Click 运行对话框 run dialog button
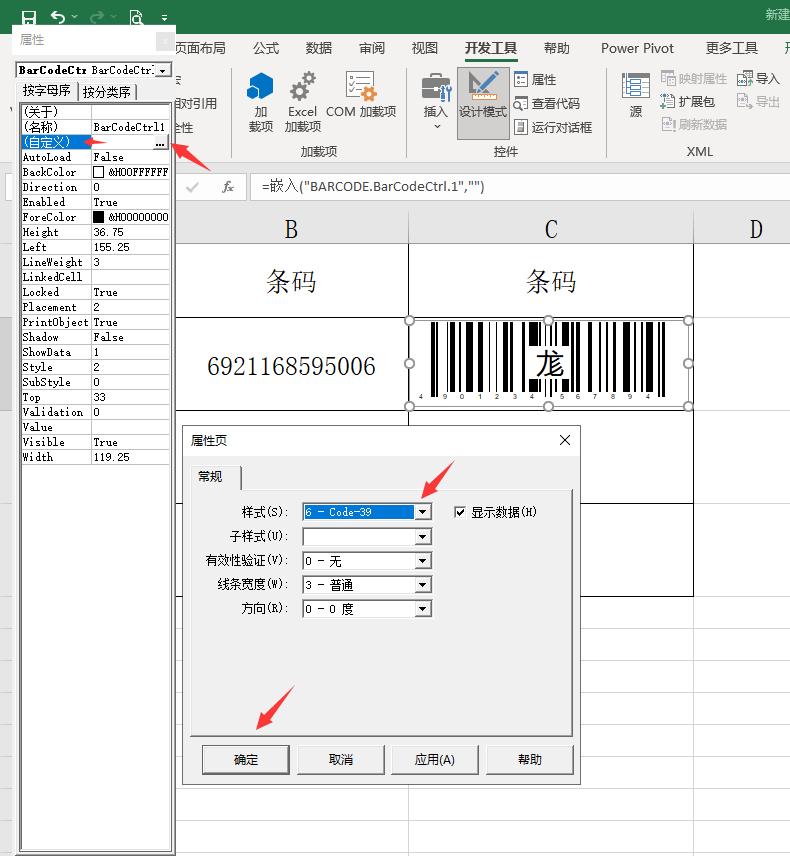 click(x=553, y=127)
